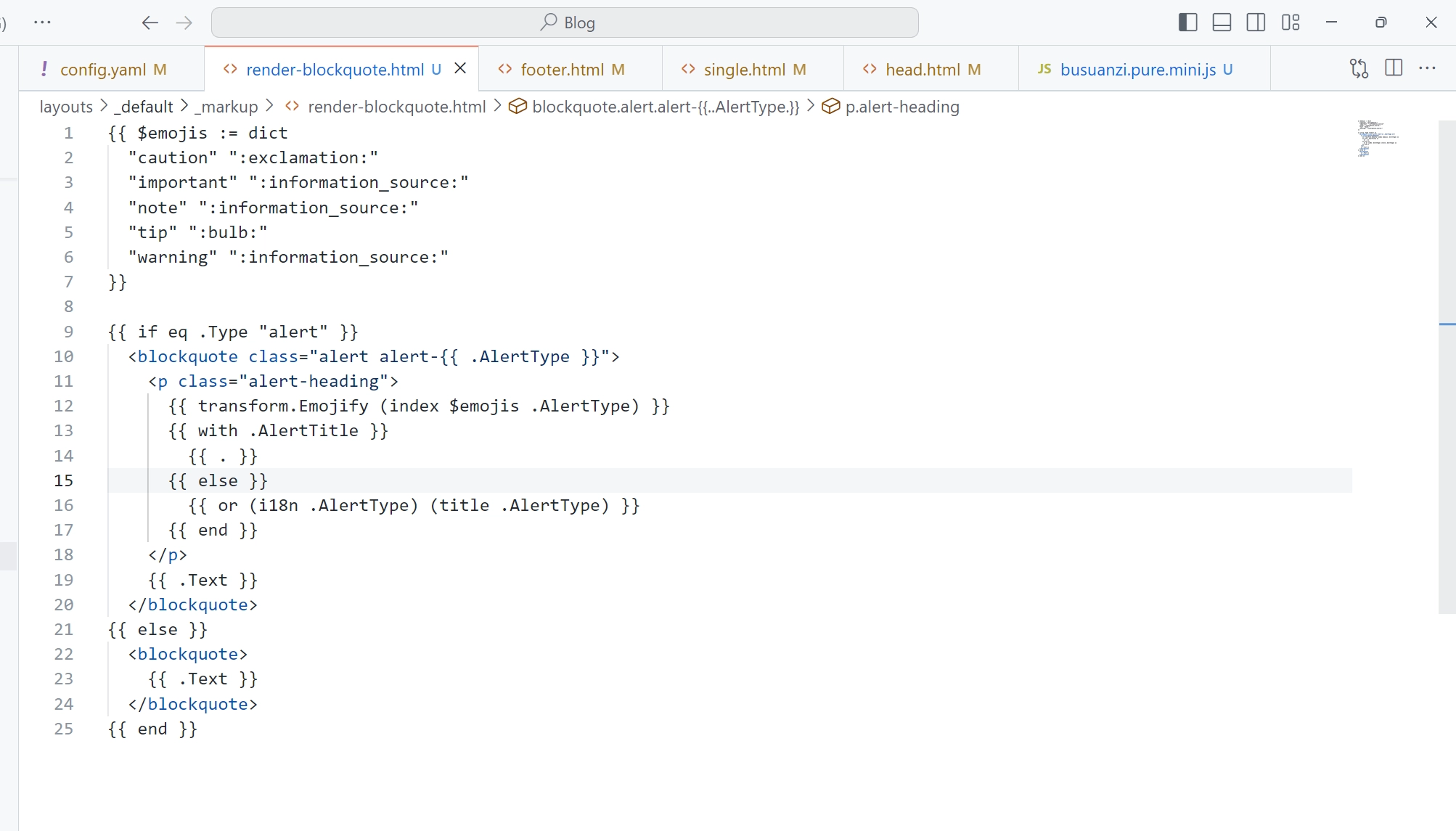Switch to the config.yaml tab

113,69
